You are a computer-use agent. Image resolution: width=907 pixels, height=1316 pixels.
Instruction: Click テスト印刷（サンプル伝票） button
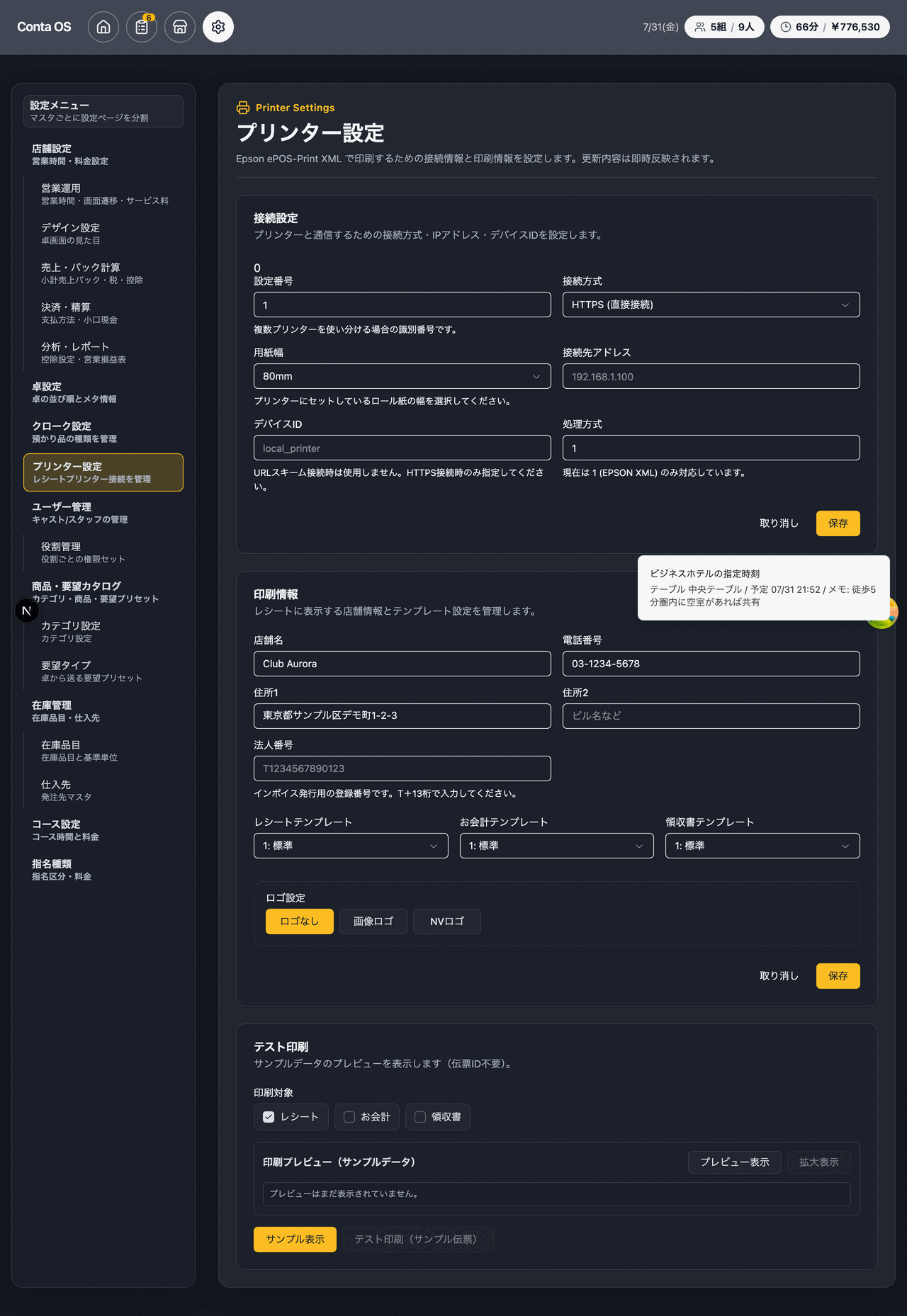pyautogui.click(x=418, y=1240)
